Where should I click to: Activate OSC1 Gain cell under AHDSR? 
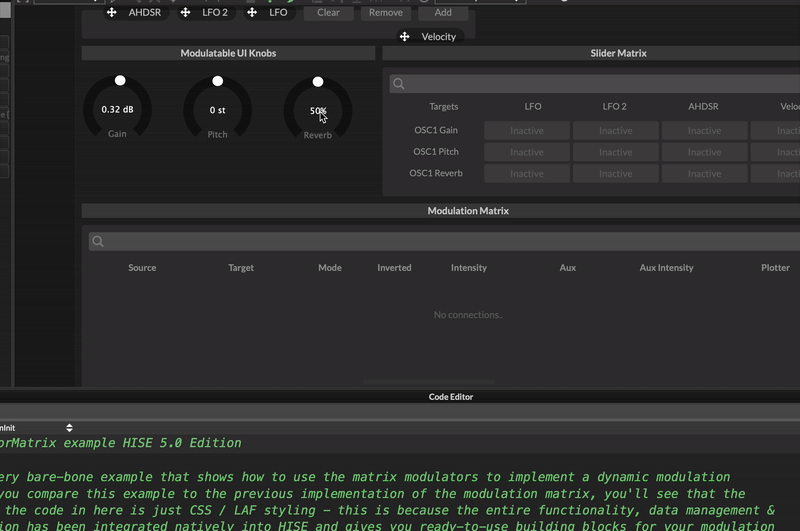tap(705, 131)
